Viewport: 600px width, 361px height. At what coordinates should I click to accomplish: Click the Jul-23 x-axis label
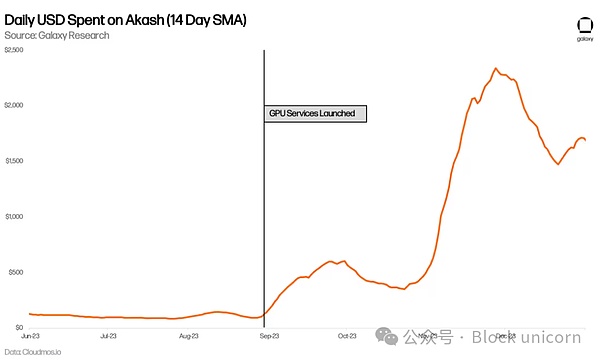(108, 336)
